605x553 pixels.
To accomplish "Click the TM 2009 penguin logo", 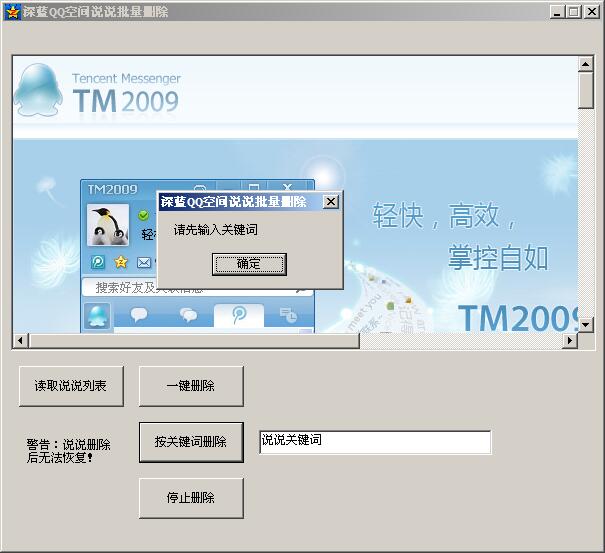I will (38, 90).
